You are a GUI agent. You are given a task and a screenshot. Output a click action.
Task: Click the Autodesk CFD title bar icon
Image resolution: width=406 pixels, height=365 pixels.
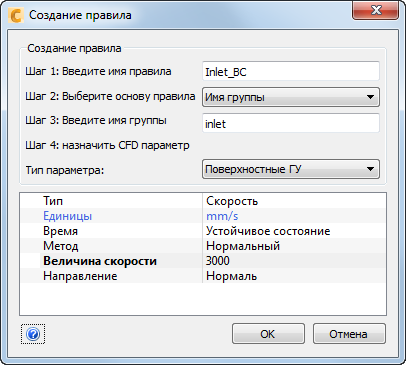16,15
